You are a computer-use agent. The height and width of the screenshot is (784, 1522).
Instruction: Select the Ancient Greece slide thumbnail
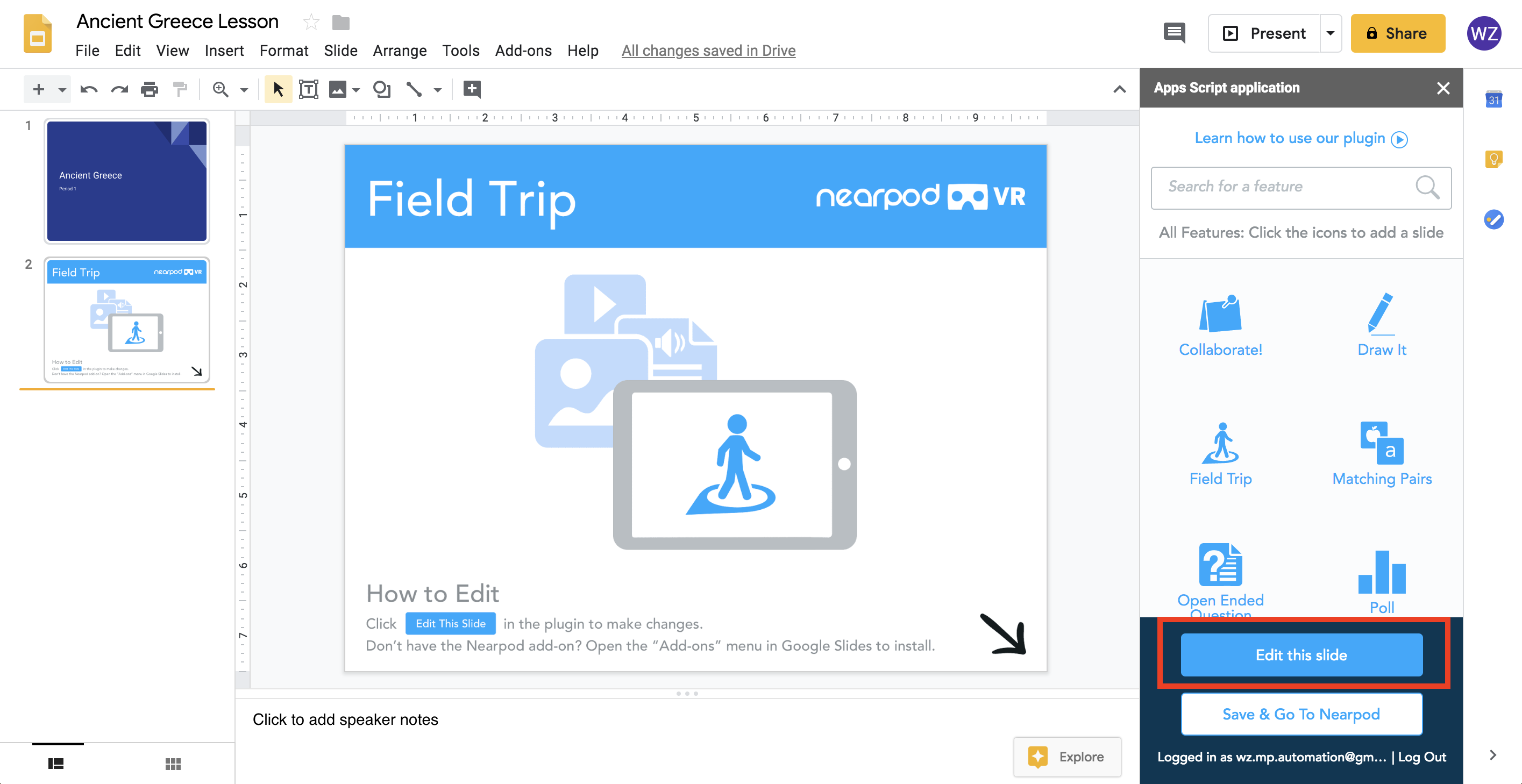coord(127,181)
